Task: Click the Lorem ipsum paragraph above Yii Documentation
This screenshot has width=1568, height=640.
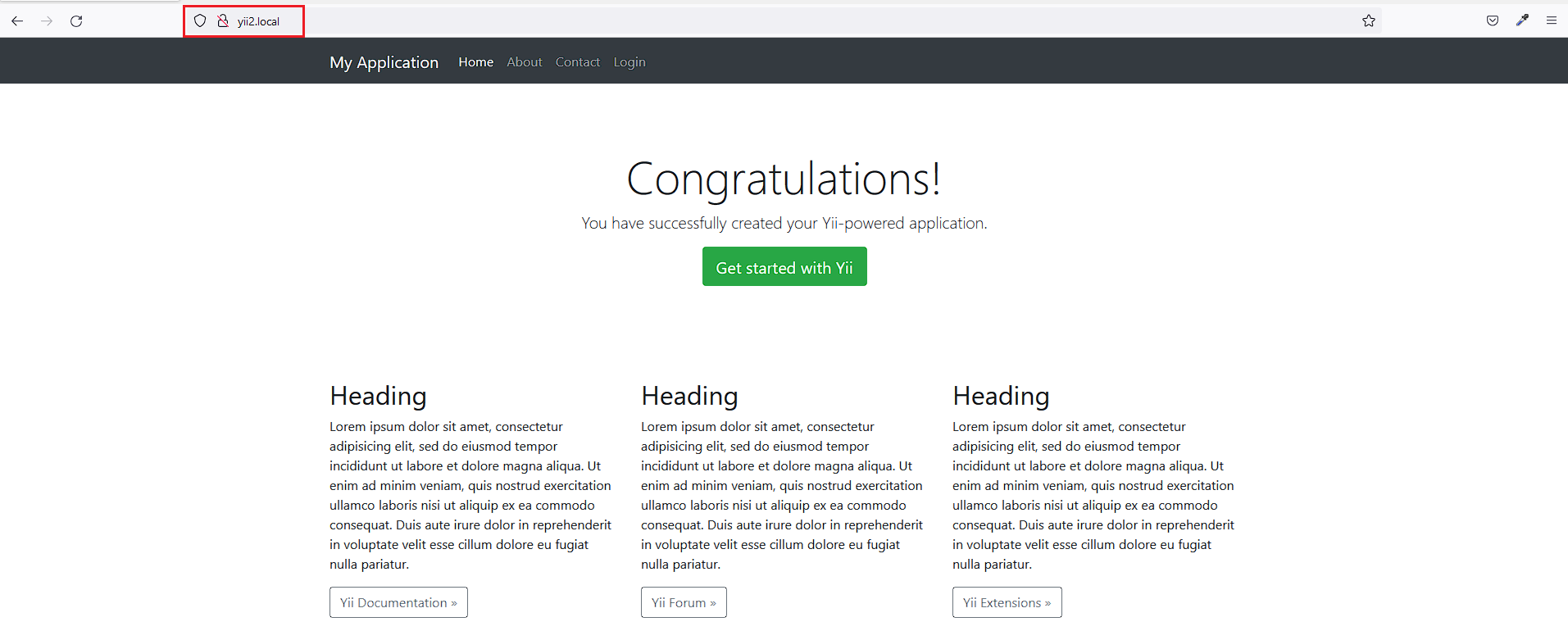Action: click(470, 495)
